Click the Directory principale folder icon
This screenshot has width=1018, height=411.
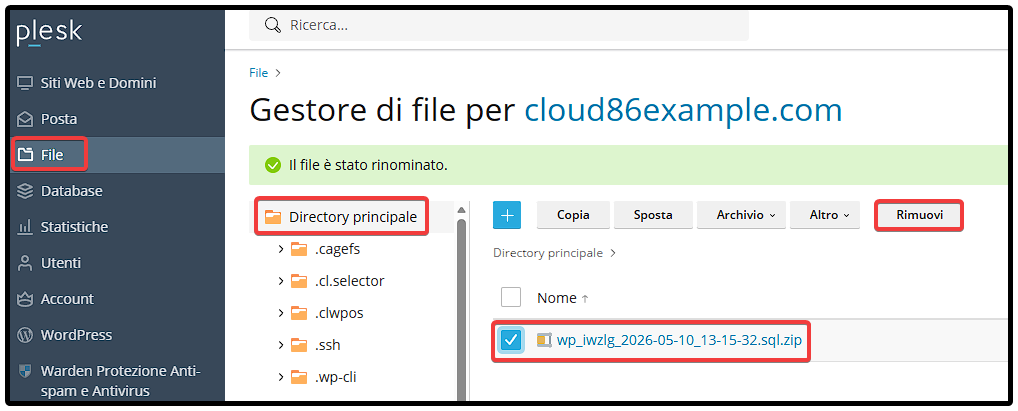pos(273,217)
